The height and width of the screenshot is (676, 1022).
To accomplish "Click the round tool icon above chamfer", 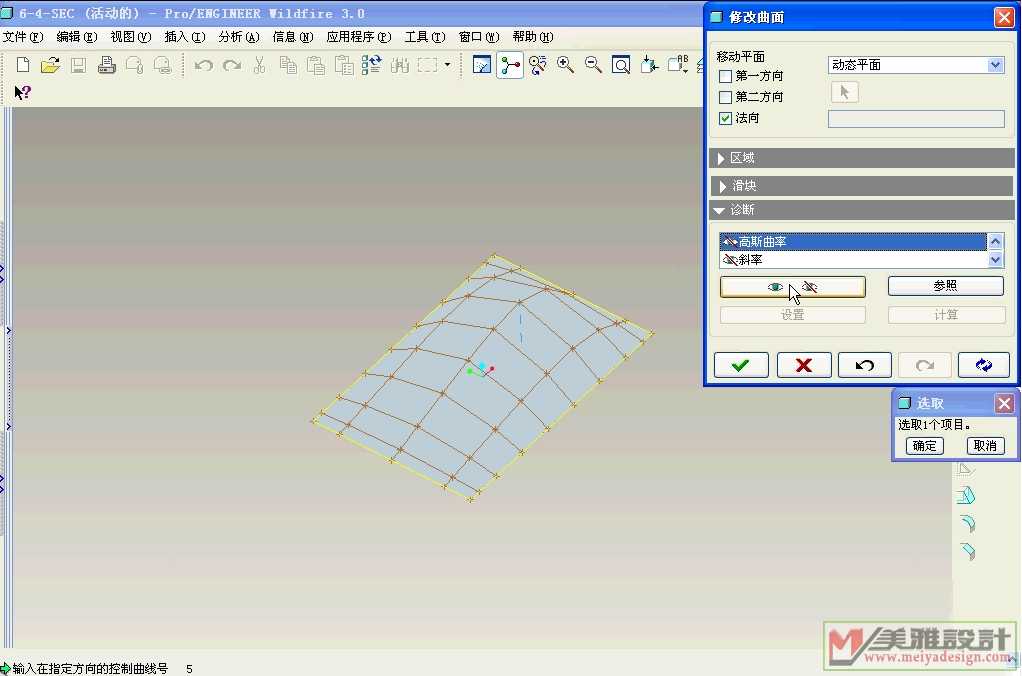I will [967, 523].
